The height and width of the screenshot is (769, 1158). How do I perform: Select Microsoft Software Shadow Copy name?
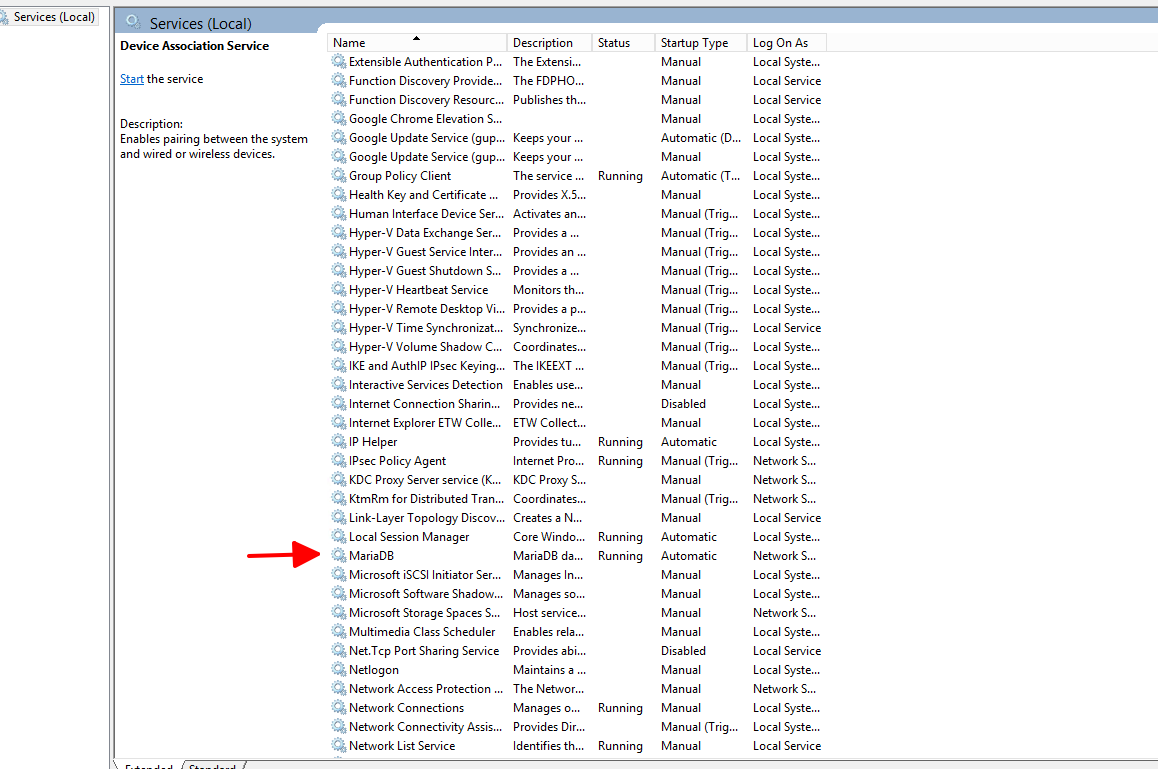coord(426,594)
